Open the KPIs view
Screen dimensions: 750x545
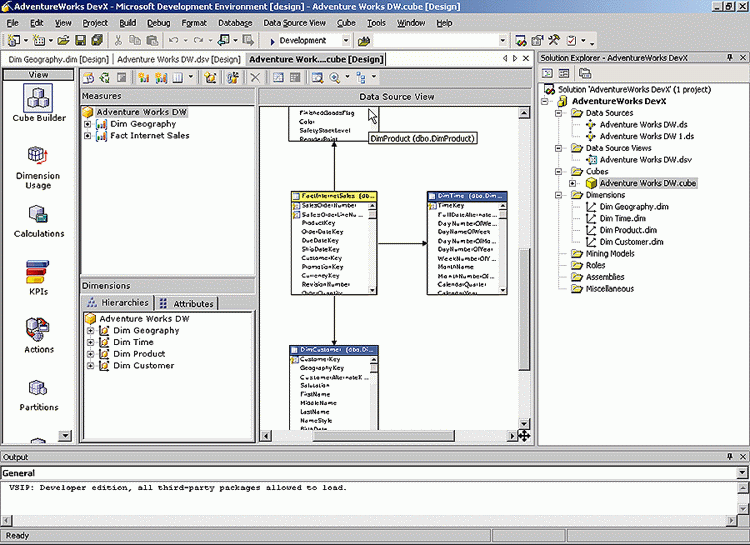point(38,278)
